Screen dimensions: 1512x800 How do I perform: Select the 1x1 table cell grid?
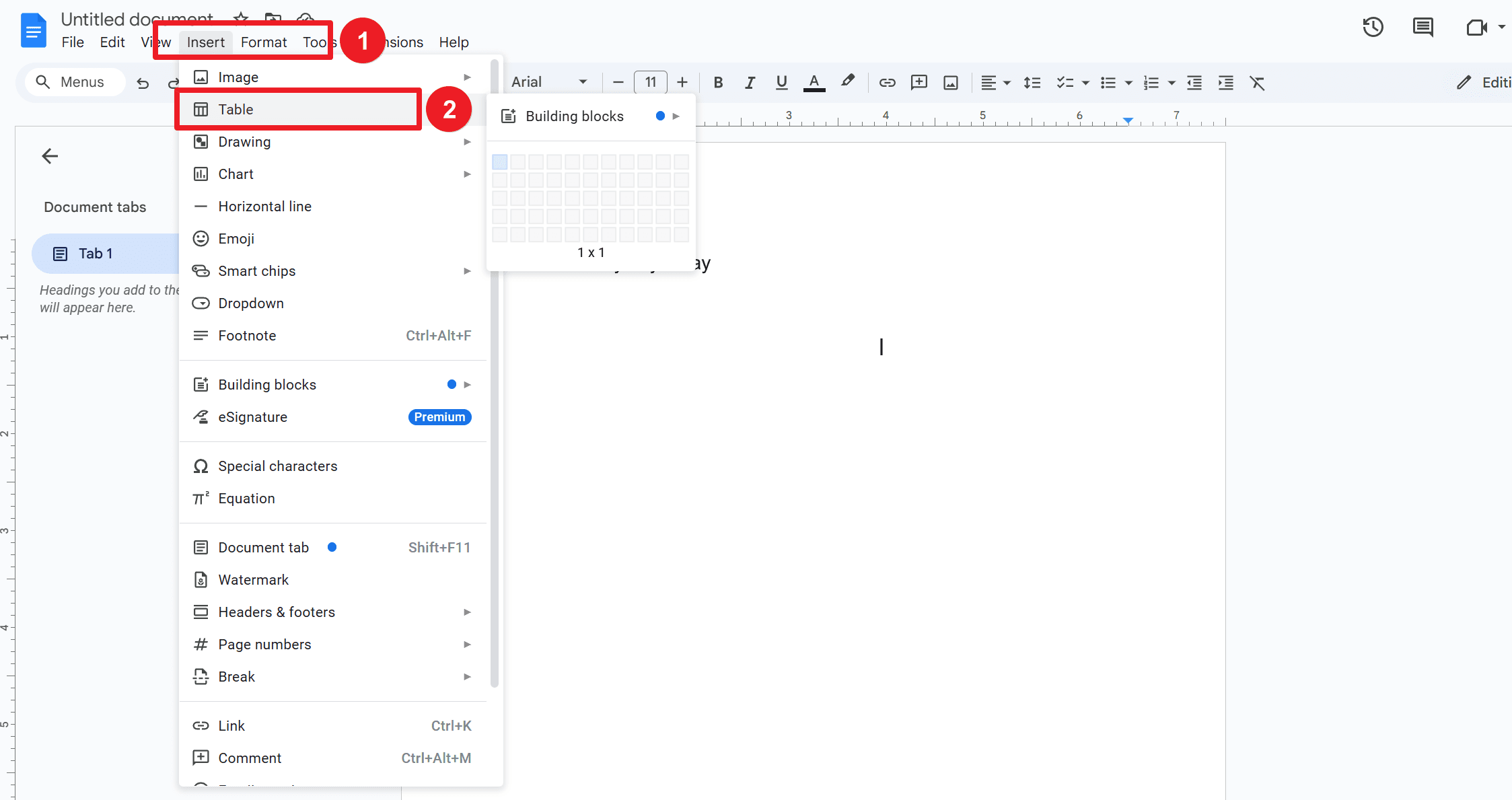[x=500, y=162]
